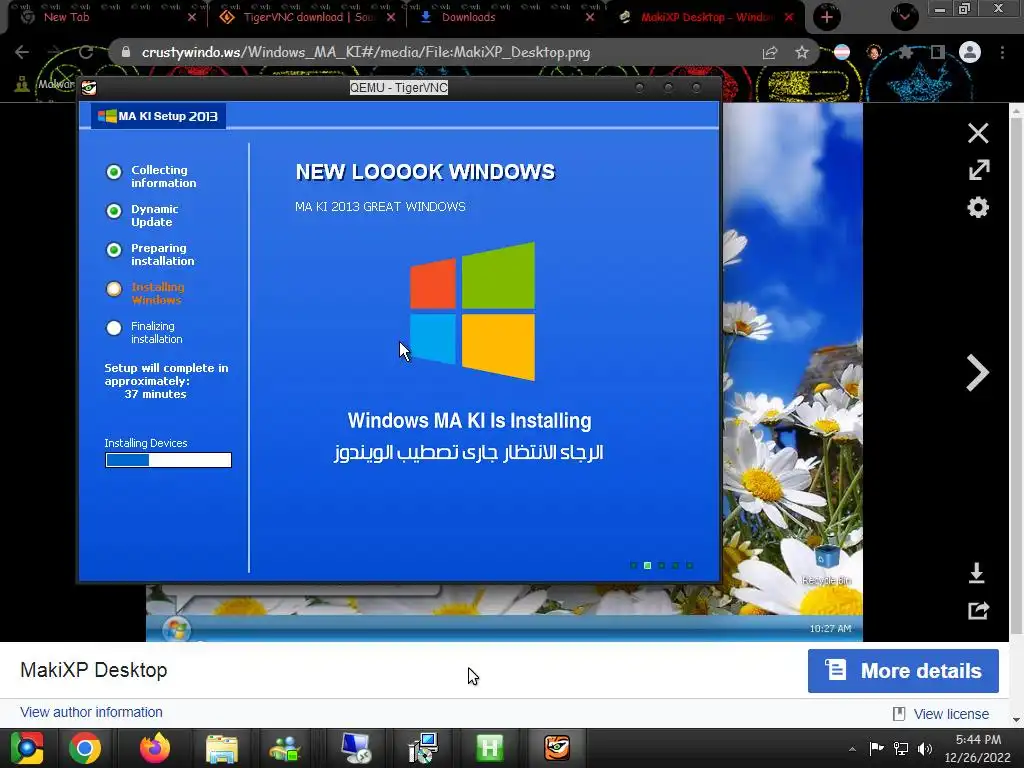Reload the page in the browser
1024x768 pixels.
pos(86,52)
